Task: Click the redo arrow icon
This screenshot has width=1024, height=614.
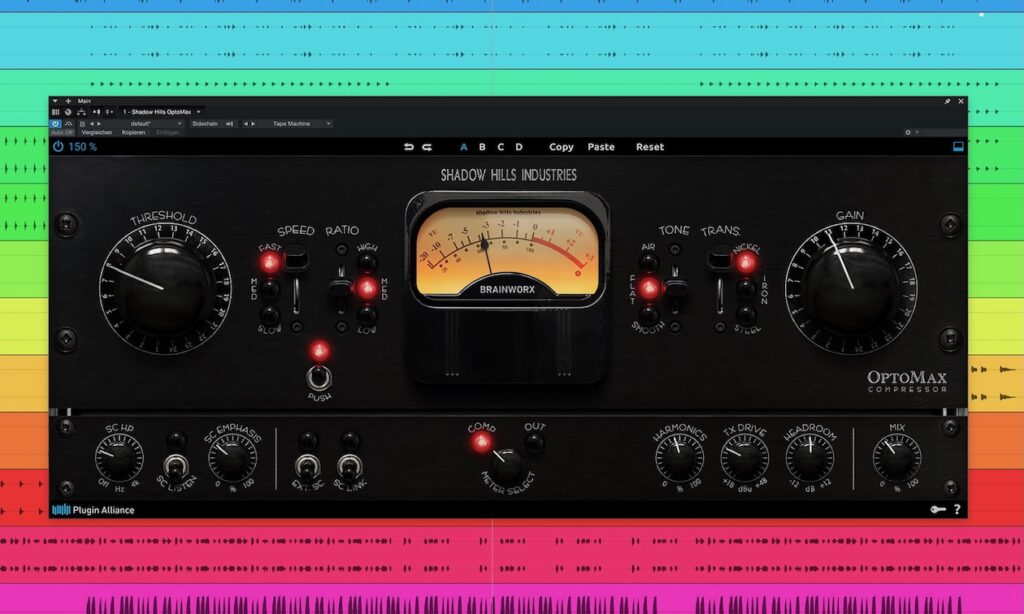Action: (x=427, y=147)
